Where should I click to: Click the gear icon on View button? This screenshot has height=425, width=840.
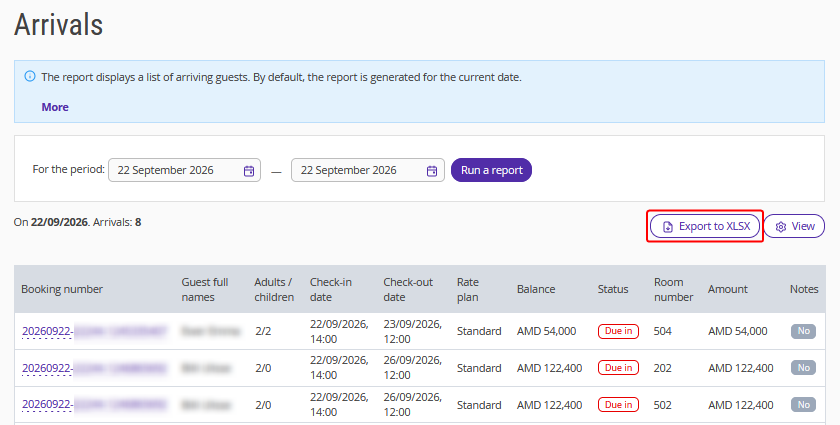pyautogui.click(x=781, y=227)
